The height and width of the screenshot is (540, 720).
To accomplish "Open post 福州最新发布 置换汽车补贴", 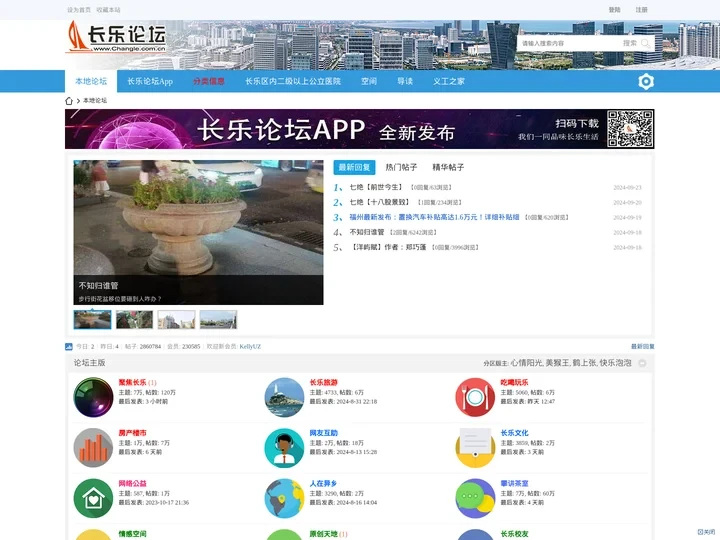I will click(x=434, y=217).
